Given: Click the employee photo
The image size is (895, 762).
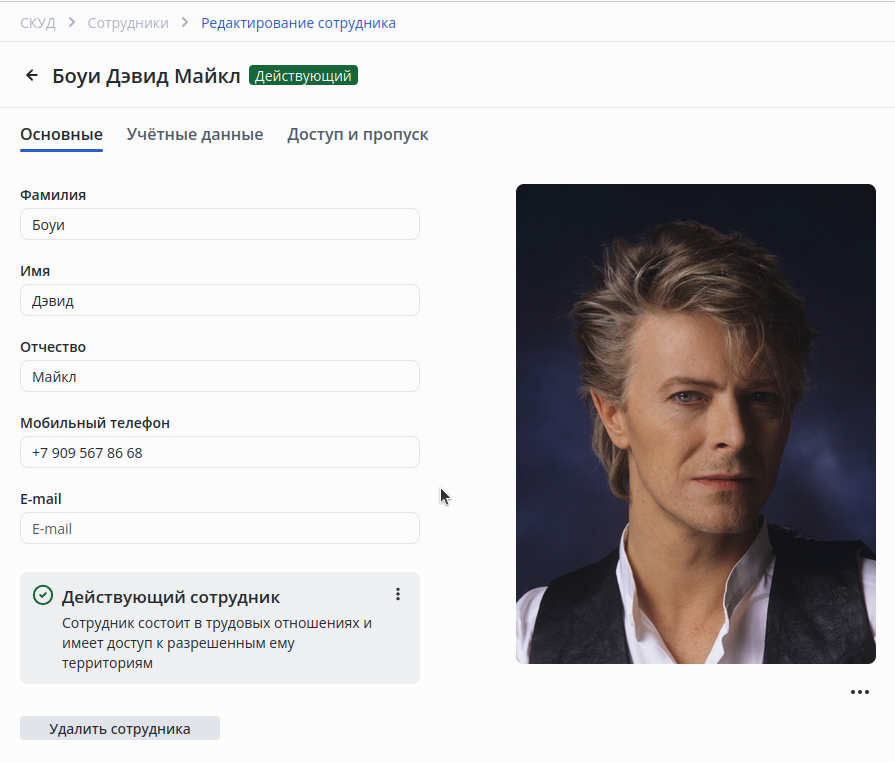Looking at the screenshot, I should (x=695, y=424).
